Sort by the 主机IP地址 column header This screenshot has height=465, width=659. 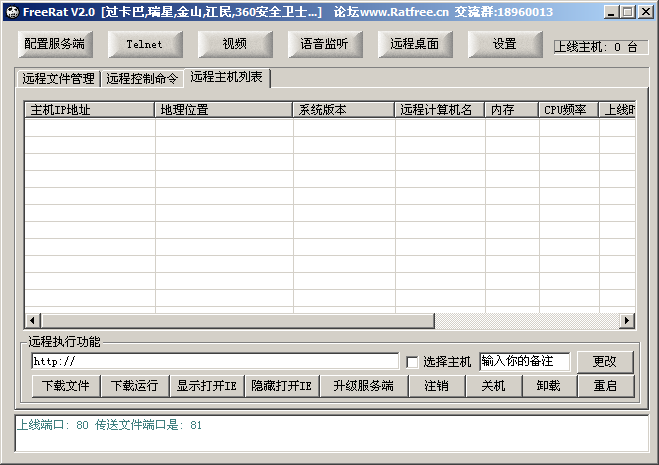tap(89, 110)
